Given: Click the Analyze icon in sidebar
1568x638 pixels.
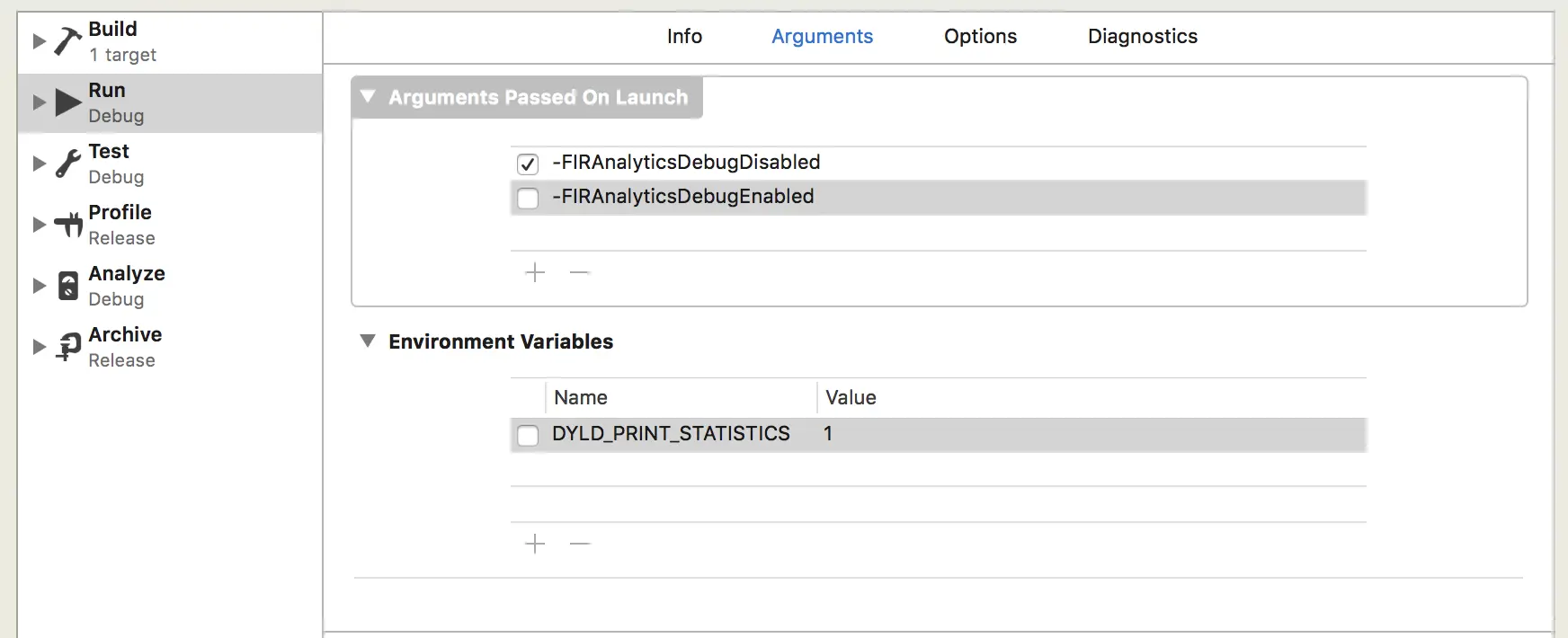Looking at the screenshot, I should [x=67, y=286].
